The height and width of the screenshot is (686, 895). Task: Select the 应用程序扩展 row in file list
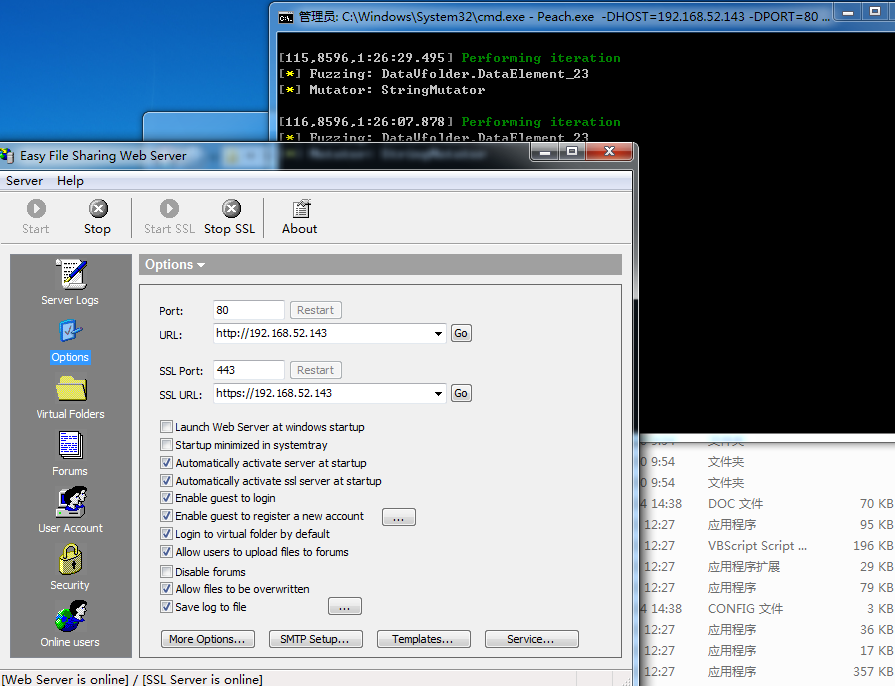(x=767, y=567)
